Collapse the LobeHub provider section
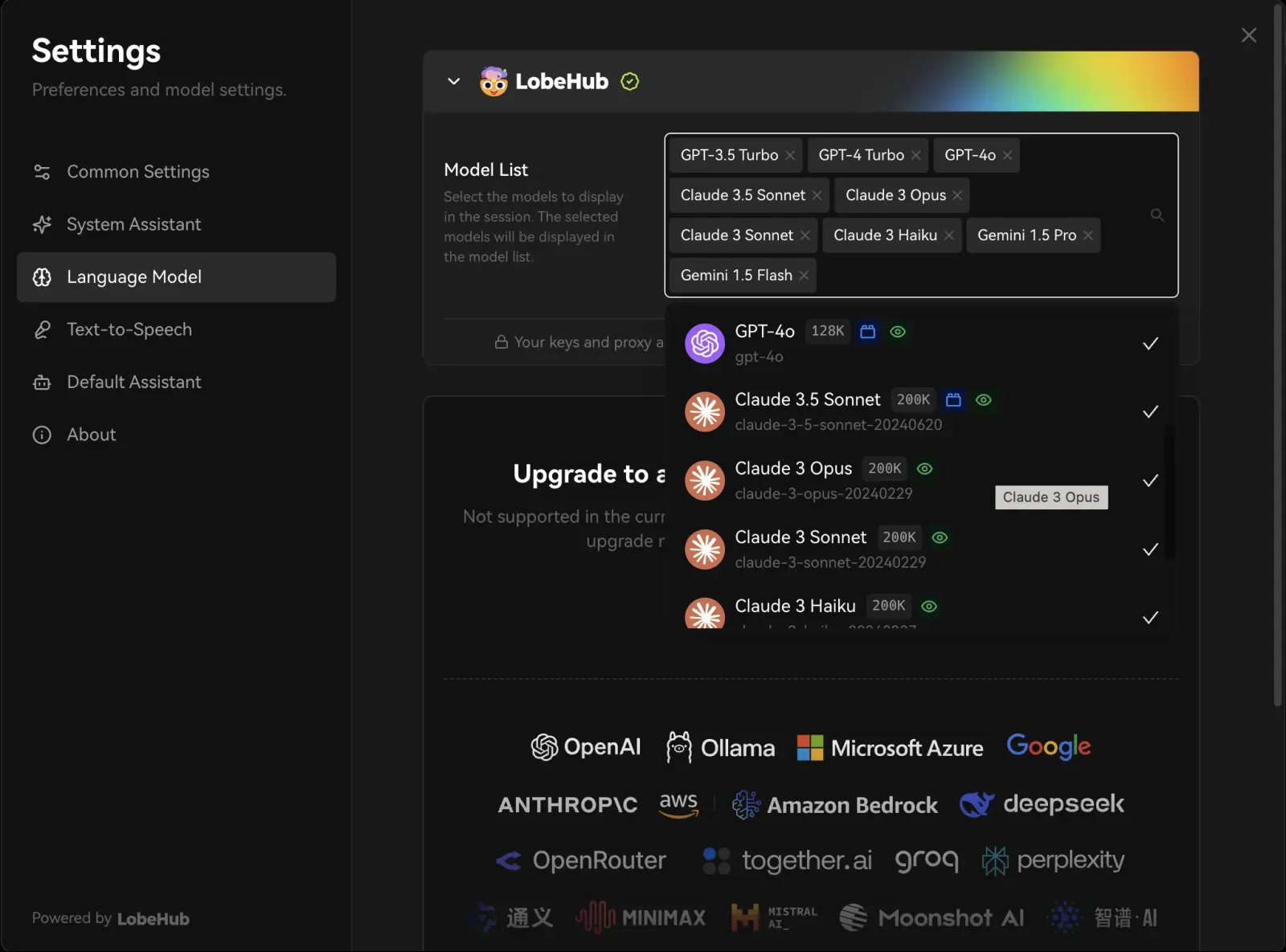The image size is (1286, 952). [454, 82]
